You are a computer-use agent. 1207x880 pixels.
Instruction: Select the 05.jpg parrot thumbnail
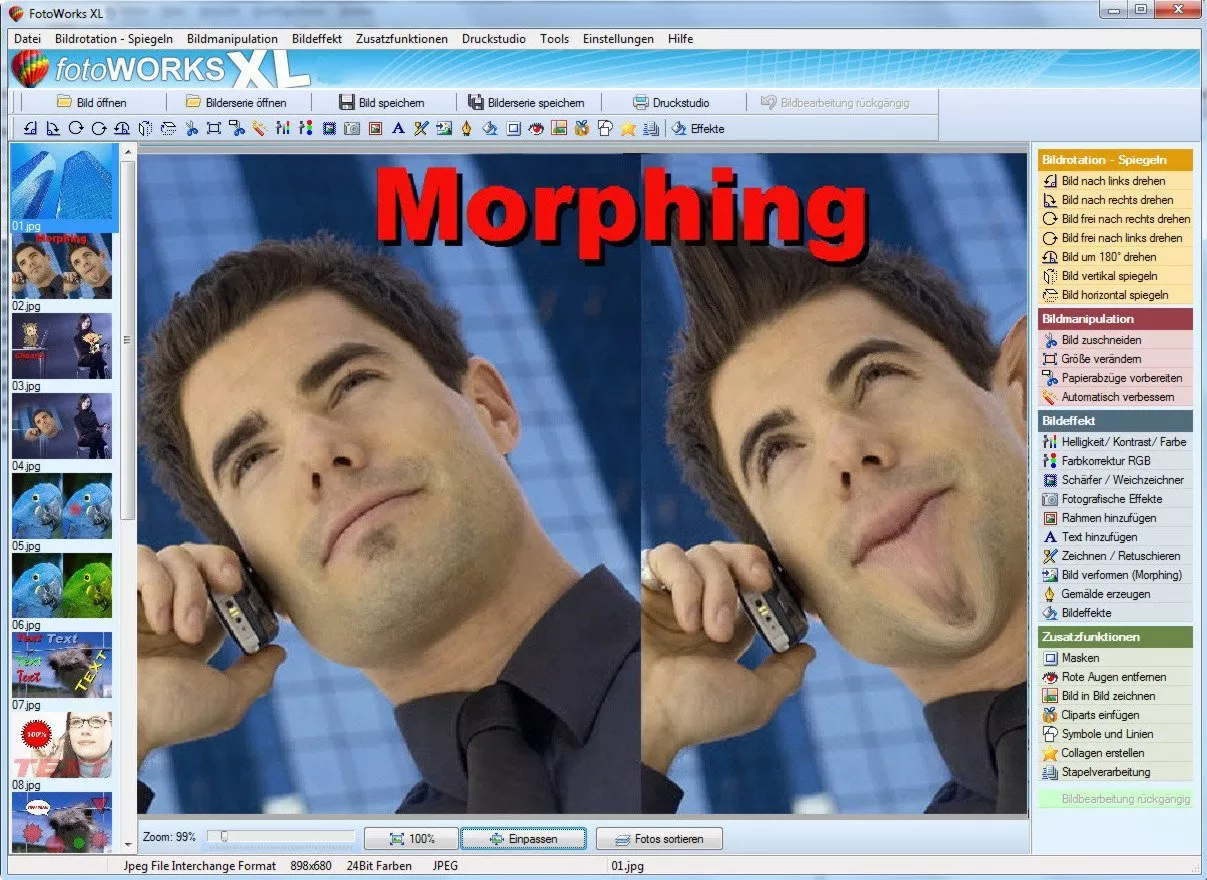62,507
